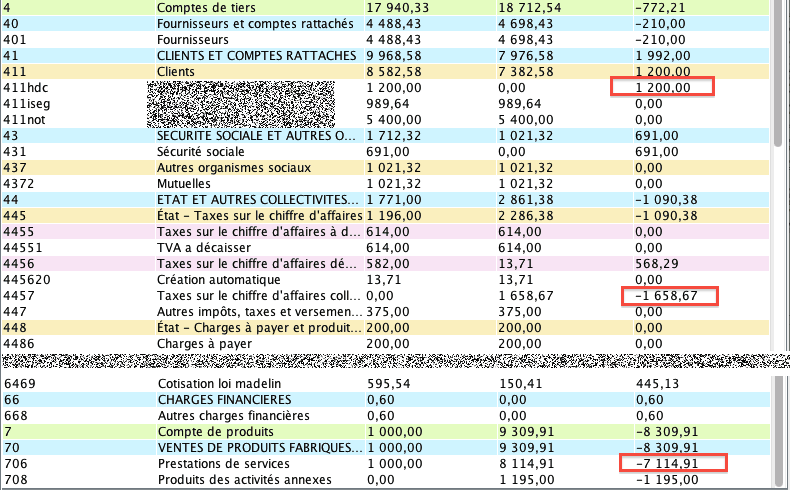The height and width of the screenshot is (490, 790).
Task: Click credit value "7 382,58" in Clients row
Action: (526, 72)
